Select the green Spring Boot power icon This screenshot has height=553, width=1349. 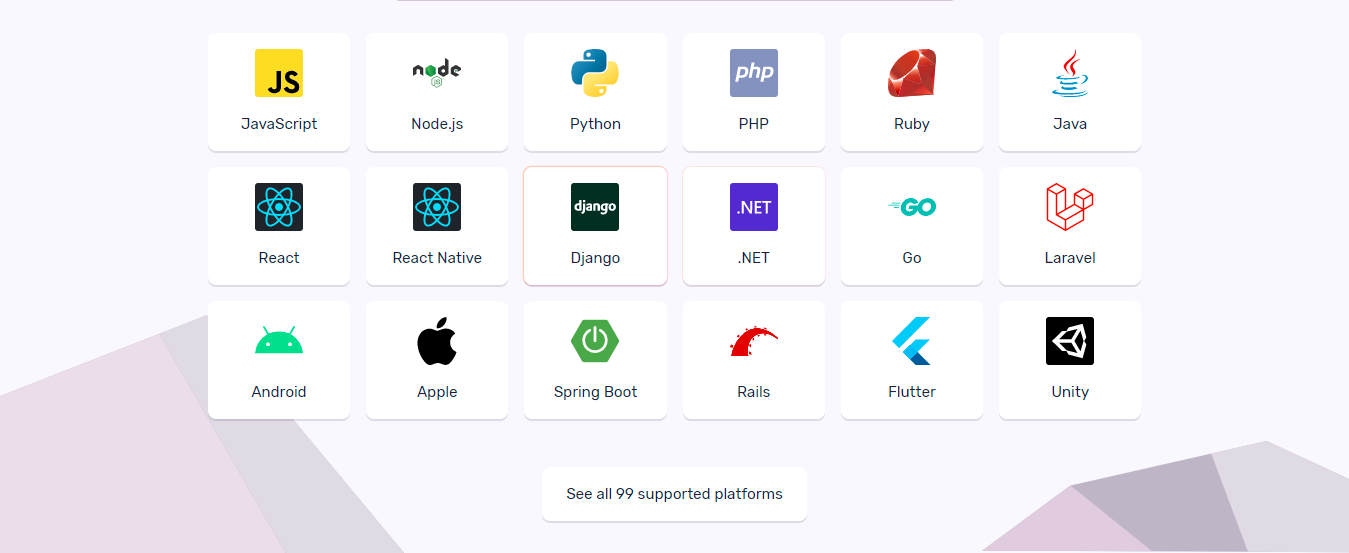coord(595,341)
